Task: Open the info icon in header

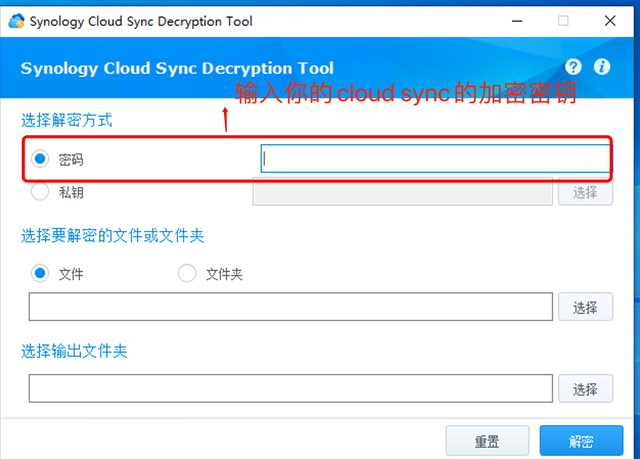Action: tap(602, 67)
